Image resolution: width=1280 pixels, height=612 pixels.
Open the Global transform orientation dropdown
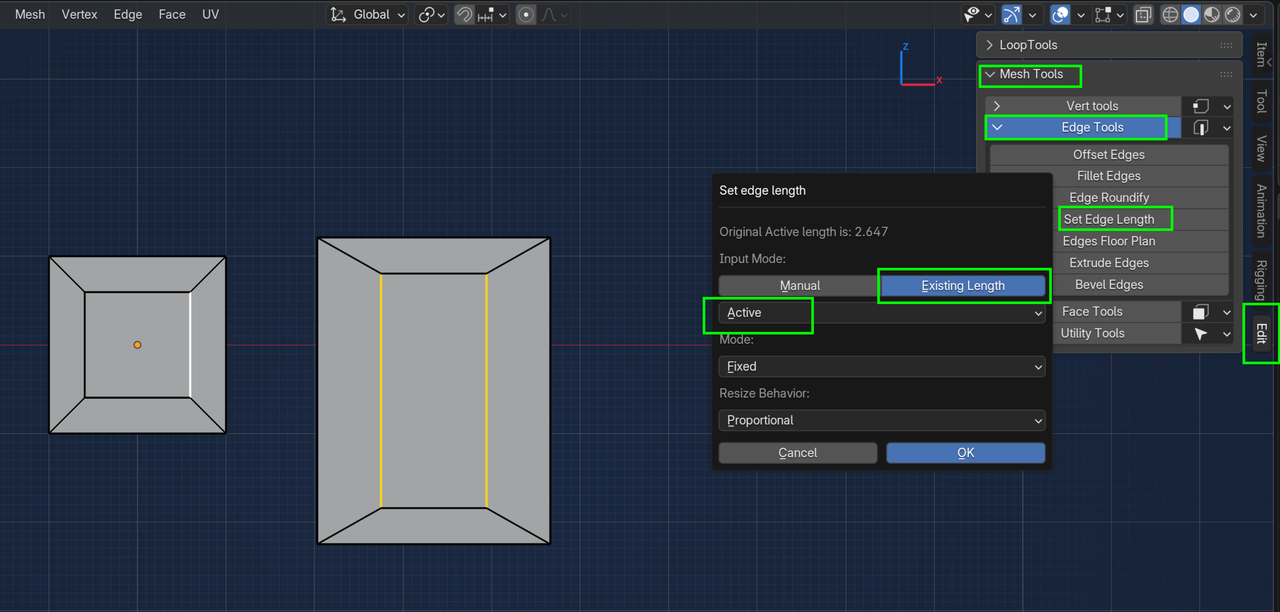click(367, 15)
